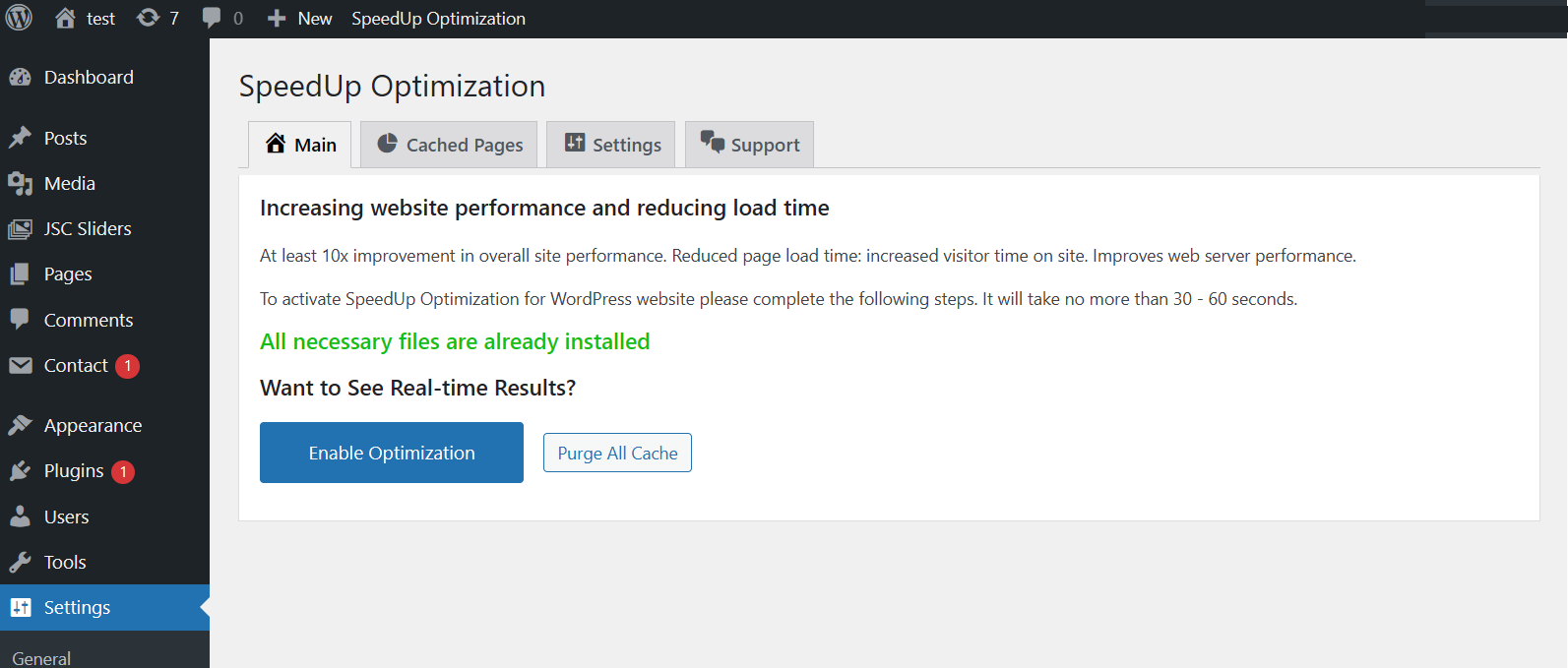Click 'Increasing website performance and reducing load time' heading

544,208
